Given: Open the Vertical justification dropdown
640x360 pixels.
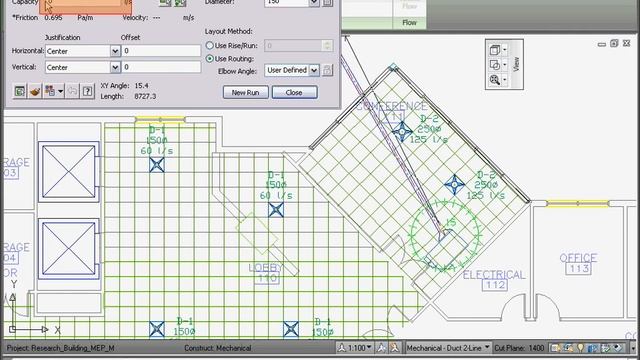Looking at the screenshot, I should (115, 67).
